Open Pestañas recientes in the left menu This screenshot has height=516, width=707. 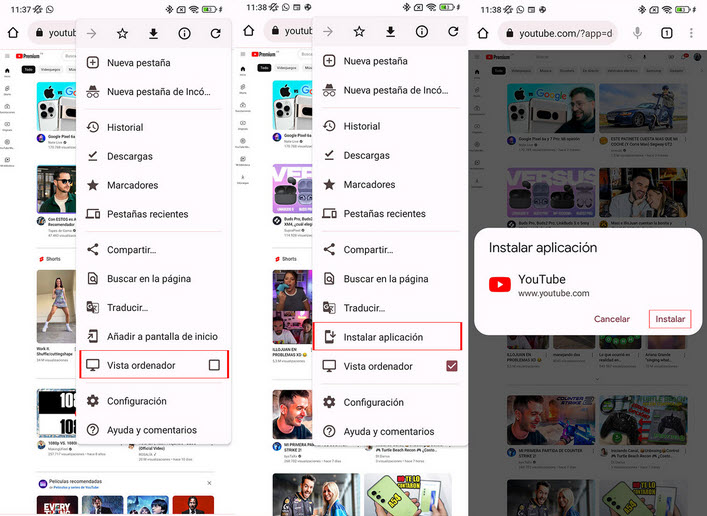pyautogui.click(x=154, y=214)
